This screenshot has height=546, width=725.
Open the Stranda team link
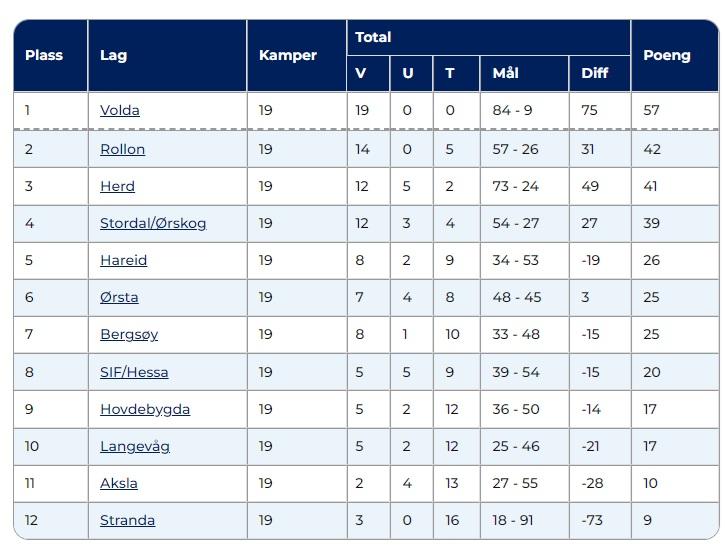coord(128,520)
